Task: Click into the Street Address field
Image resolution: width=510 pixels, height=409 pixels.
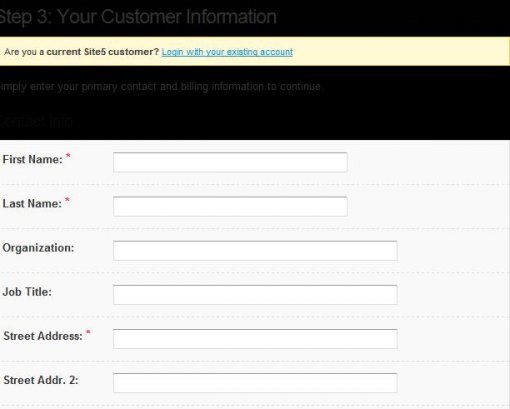Action: click(255, 339)
